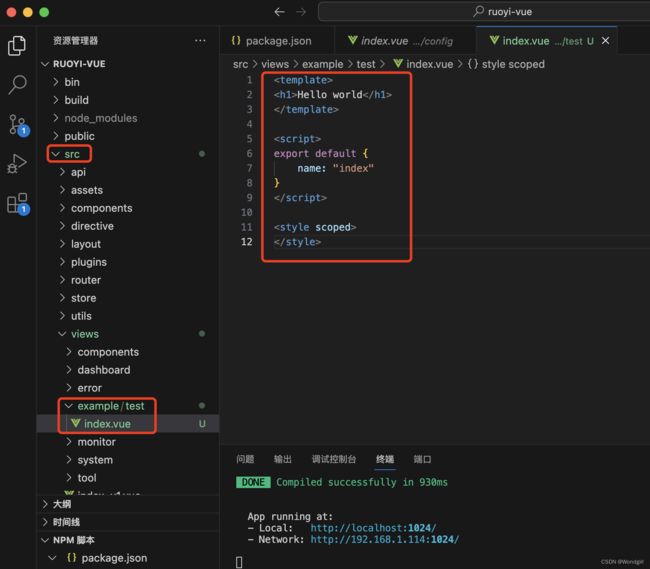Open the Source Control view
Image resolution: width=650 pixels, height=569 pixels.
click(18, 124)
